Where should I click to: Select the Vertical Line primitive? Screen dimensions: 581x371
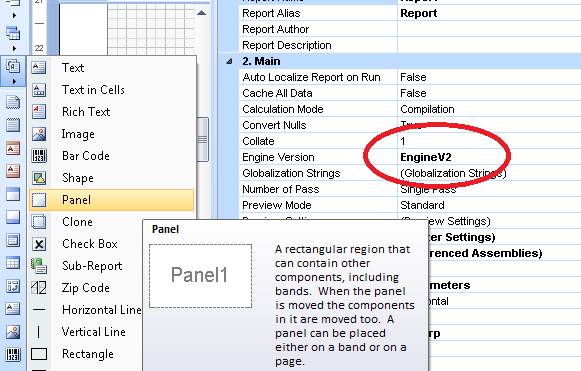86,332
